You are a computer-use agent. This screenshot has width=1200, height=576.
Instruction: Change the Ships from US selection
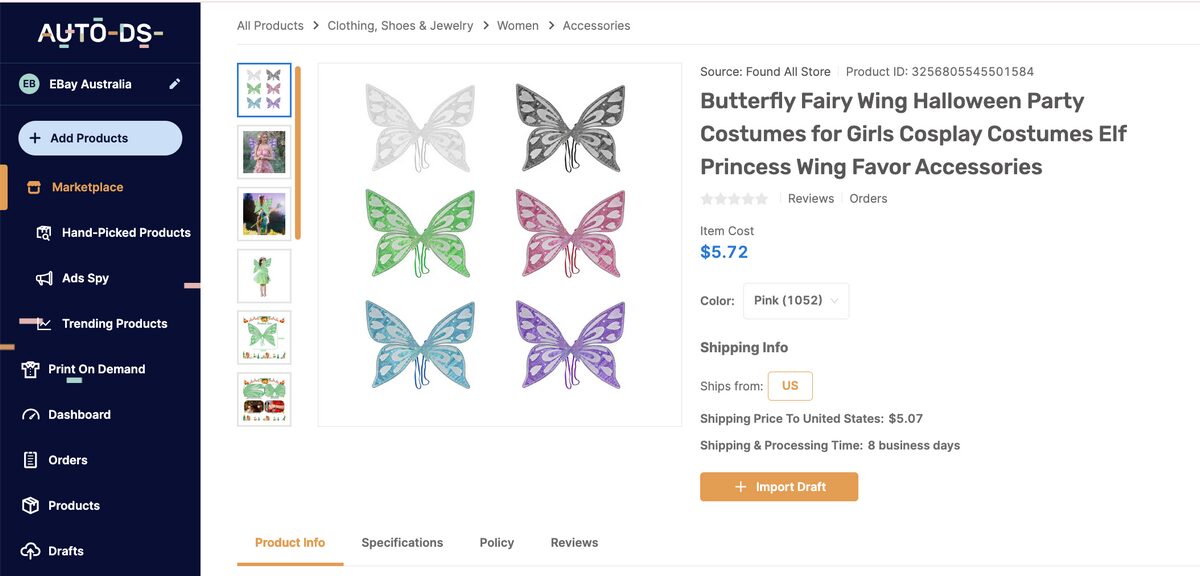point(790,385)
